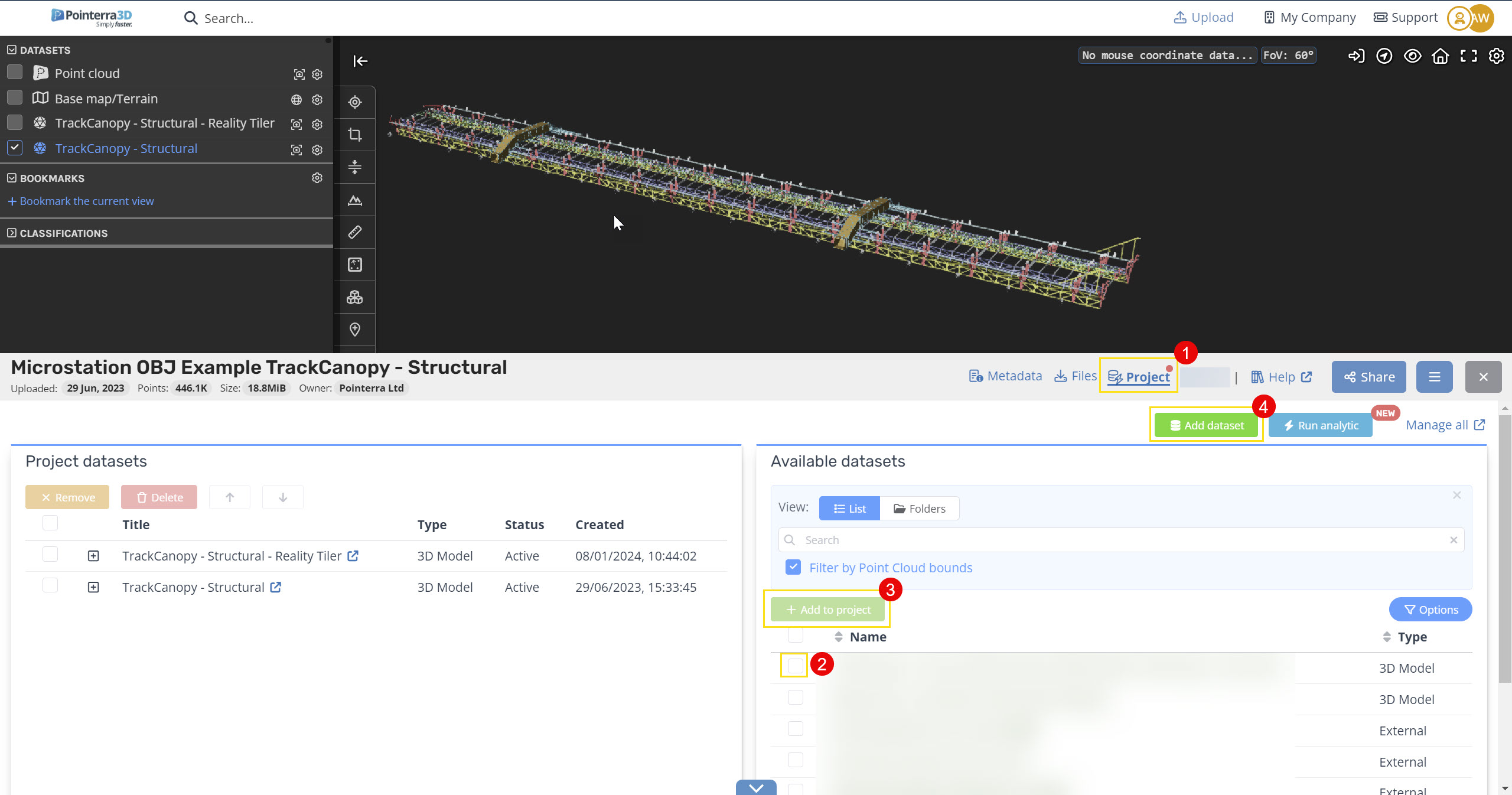Expand the TrackCanopy - Structural project dataset row
The height and width of the screenshot is (795, 1512).
93,587
